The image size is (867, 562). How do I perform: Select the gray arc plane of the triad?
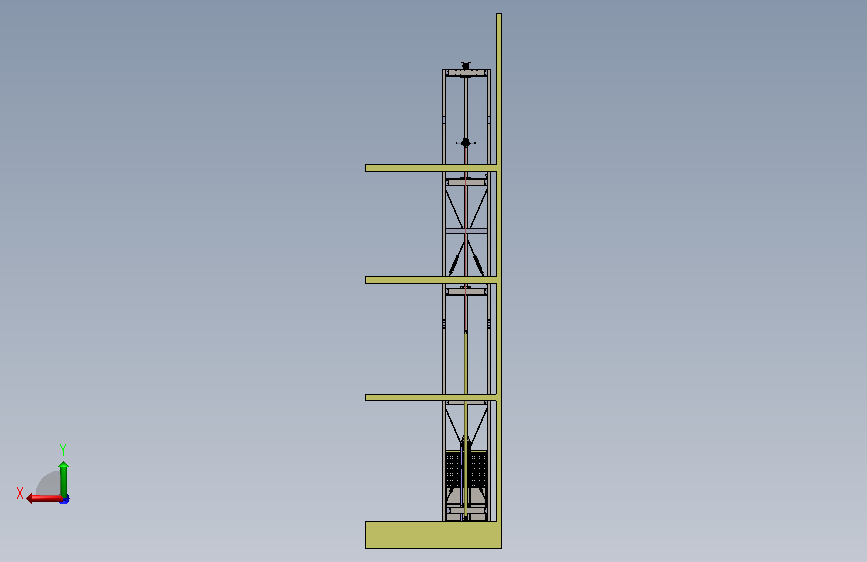(x=49, y=483)
